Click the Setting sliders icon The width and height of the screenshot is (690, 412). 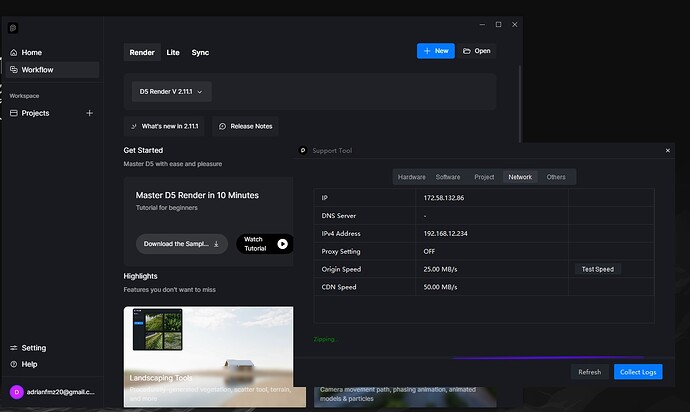pos(14,348)
